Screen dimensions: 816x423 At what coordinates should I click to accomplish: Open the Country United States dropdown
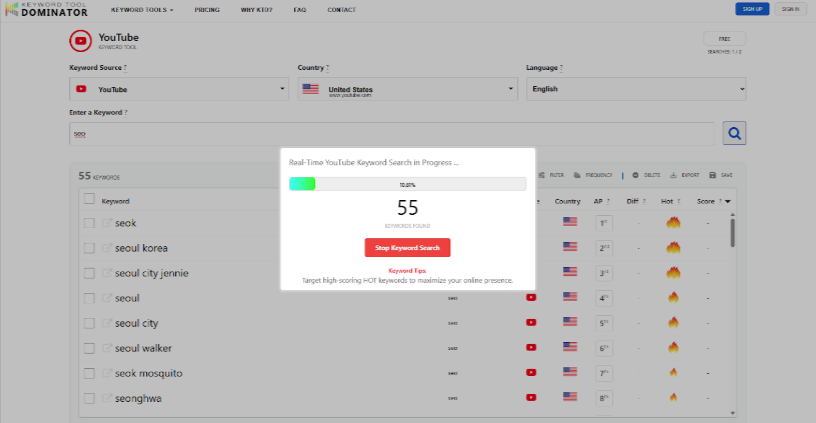(407, 89)
